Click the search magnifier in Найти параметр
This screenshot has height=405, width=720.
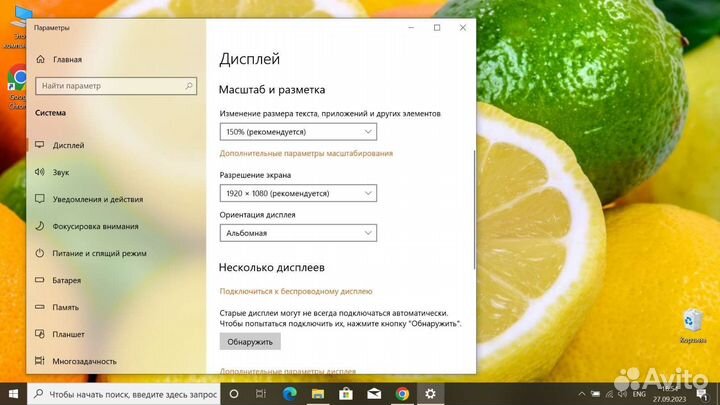pyautogui.click(x=189, y=86)
